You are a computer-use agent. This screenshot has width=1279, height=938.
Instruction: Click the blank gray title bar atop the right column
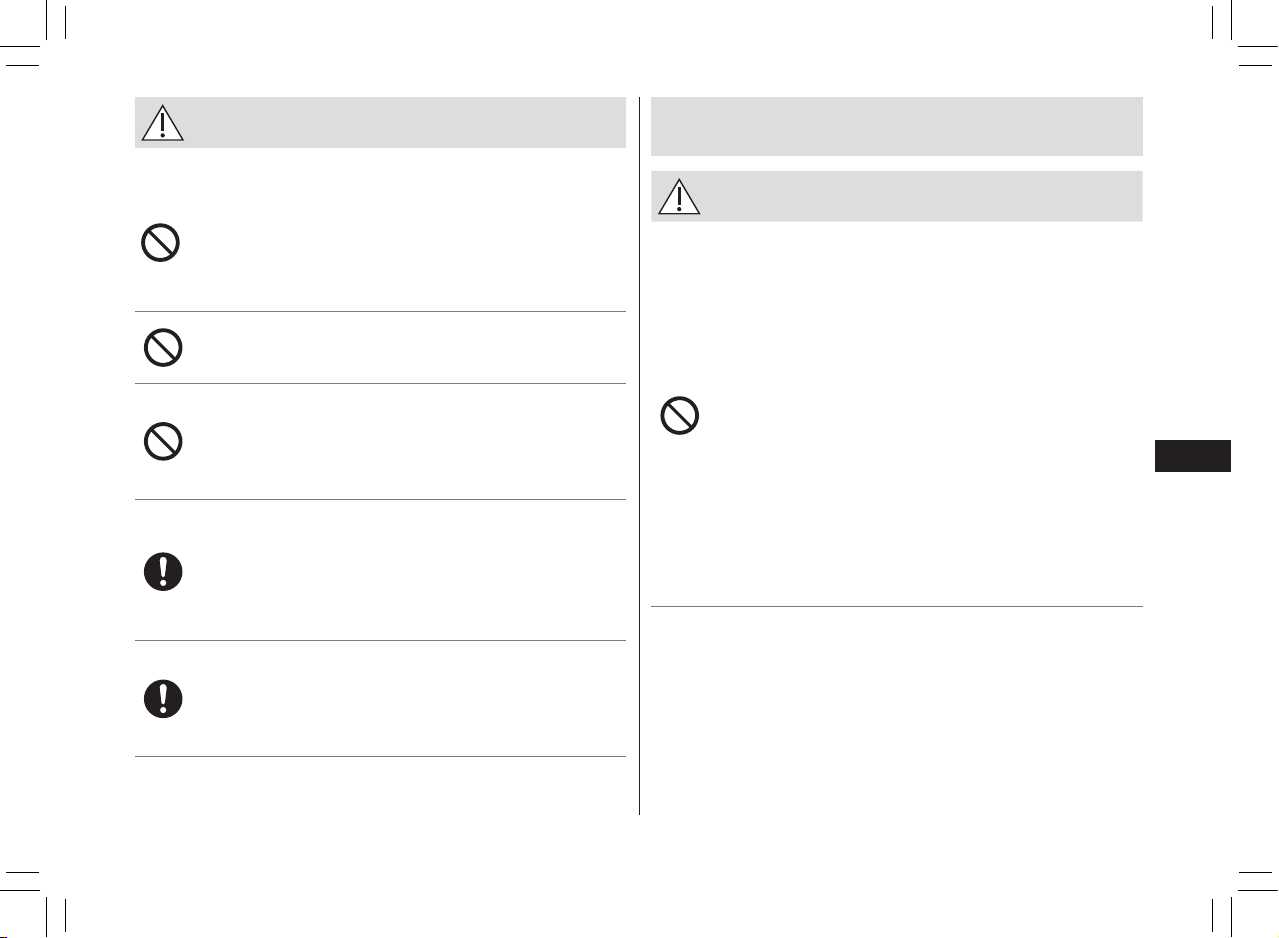pyautogui.click(x=896, y=126)
